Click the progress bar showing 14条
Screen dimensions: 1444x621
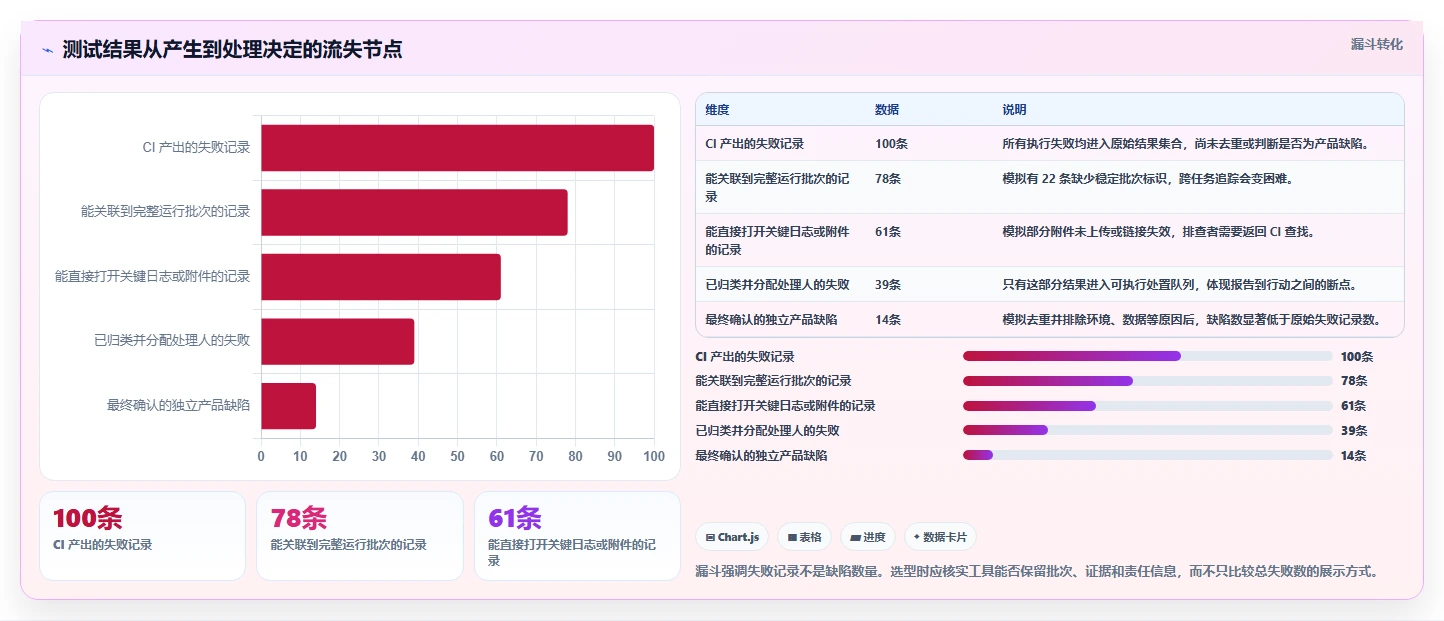click(1147, 455)
